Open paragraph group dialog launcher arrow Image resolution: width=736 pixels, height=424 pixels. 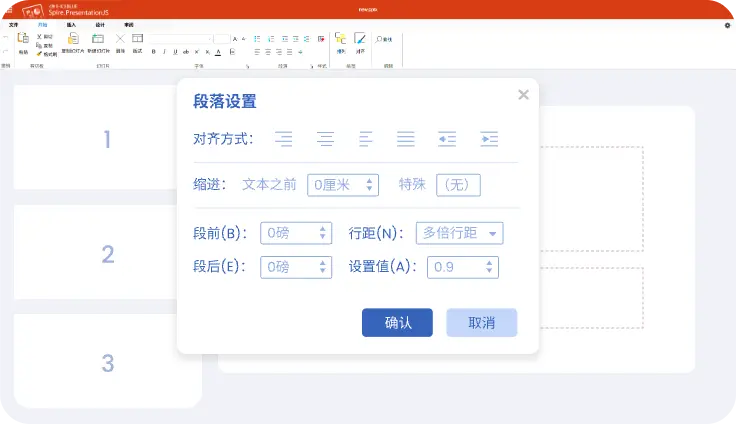pos(312,66)
